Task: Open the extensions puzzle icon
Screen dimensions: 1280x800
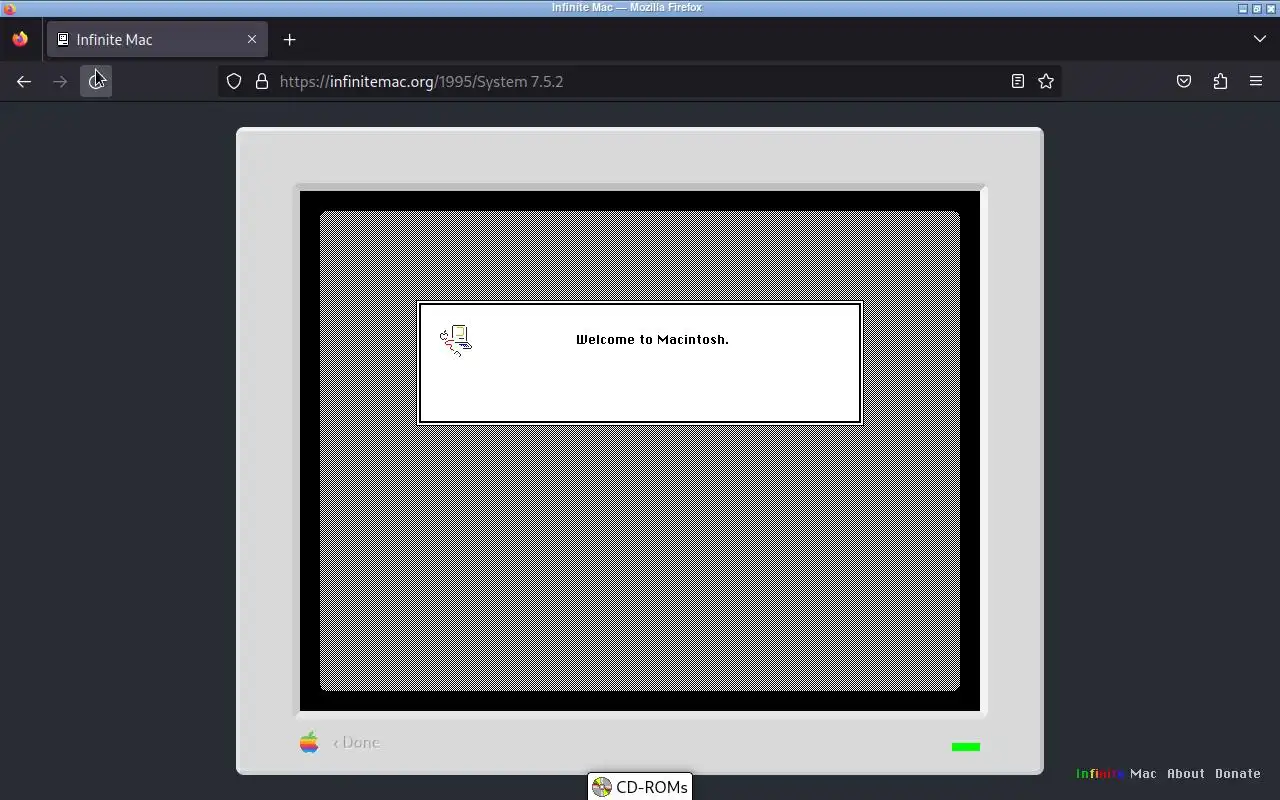Action: click(x=1220, y=82)
